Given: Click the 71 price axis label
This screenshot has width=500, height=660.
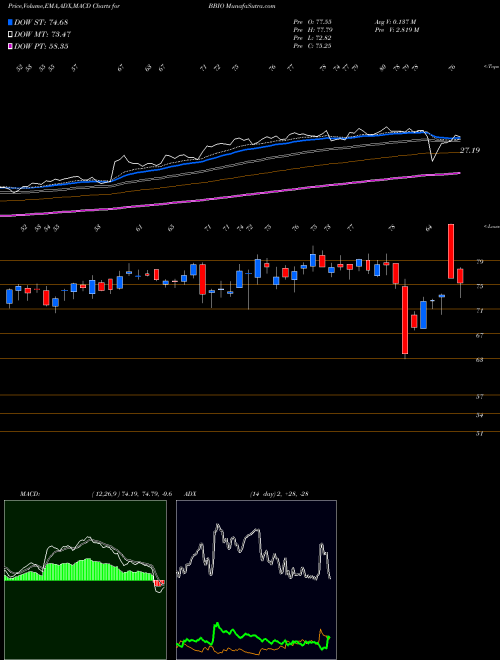Looking at the screenshot, I should coord(479,311).
